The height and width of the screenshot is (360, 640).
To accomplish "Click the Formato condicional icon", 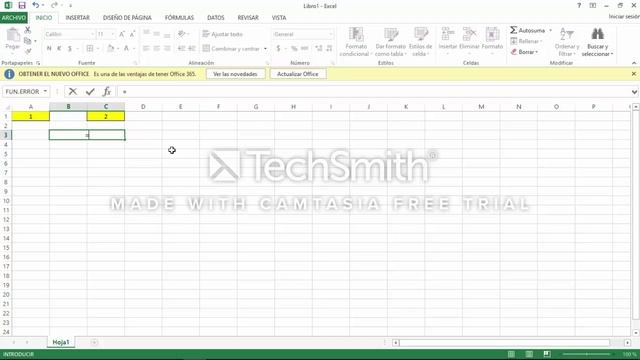I will (356, 34).
